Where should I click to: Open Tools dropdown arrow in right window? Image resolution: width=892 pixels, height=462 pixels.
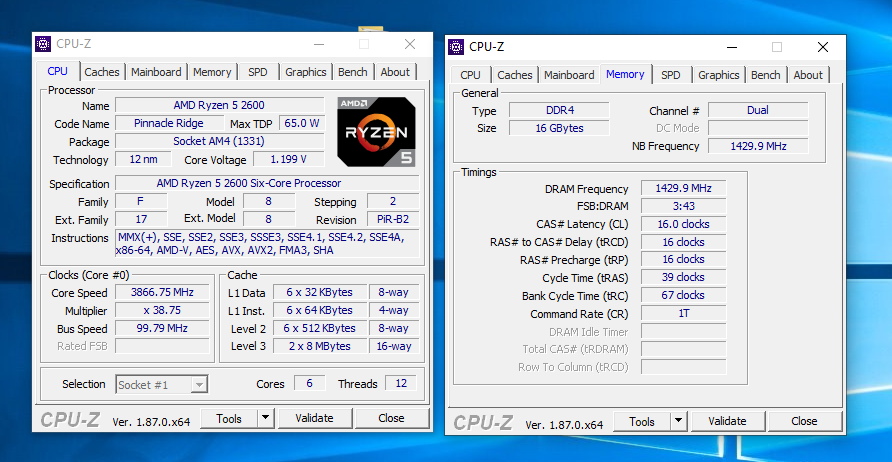click(x=679, y=421)
